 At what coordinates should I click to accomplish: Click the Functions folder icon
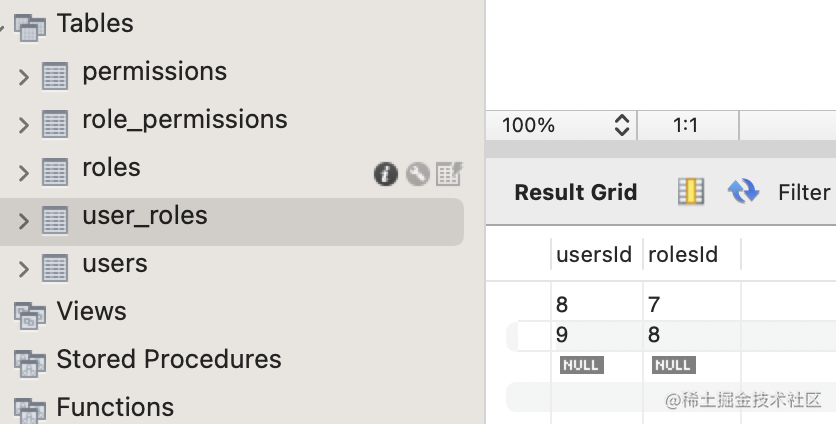tap(30, 409)
